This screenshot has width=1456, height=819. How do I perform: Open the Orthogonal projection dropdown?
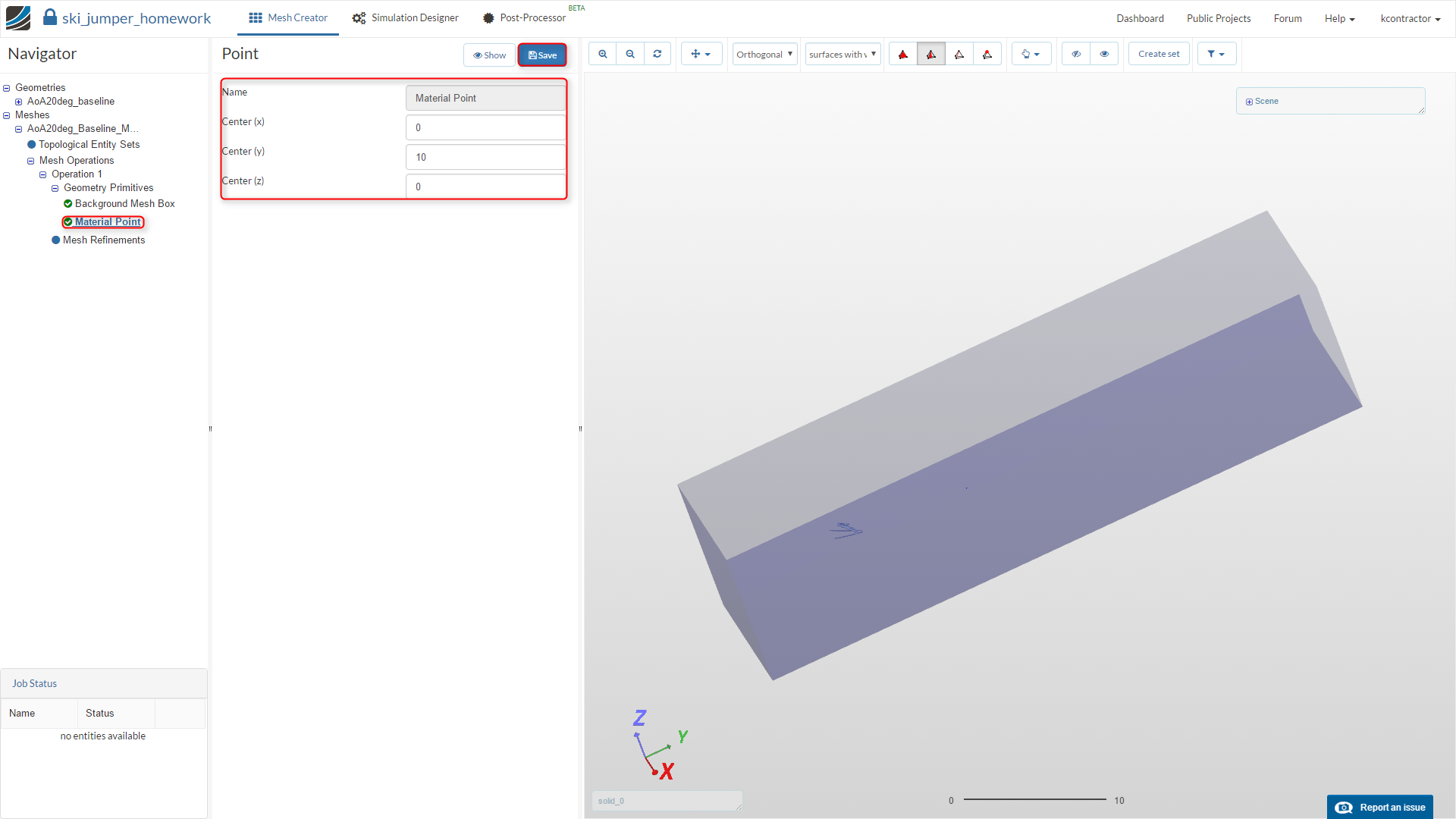pos(764,54)
